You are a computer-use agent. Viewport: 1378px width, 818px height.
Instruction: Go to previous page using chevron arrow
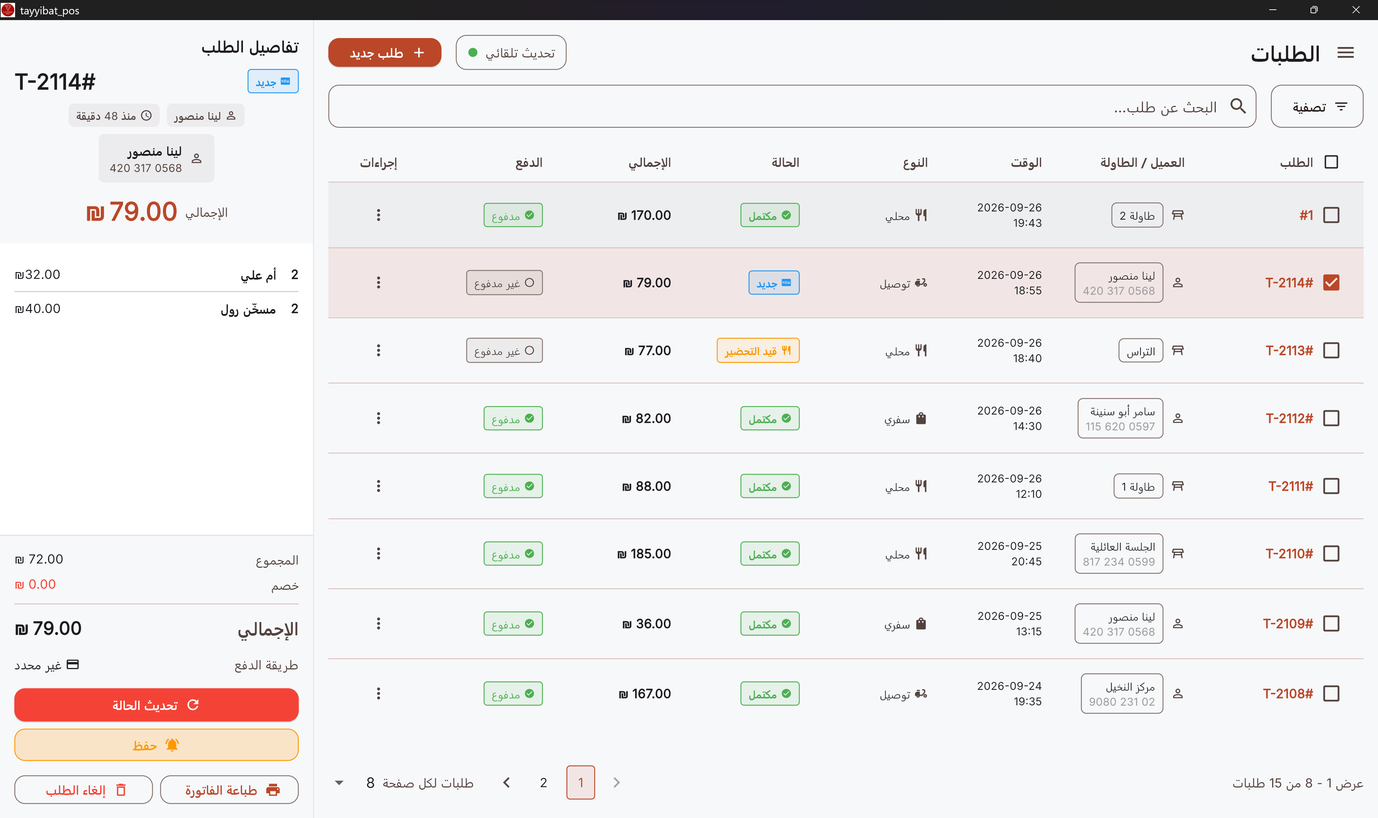(616, 783)
